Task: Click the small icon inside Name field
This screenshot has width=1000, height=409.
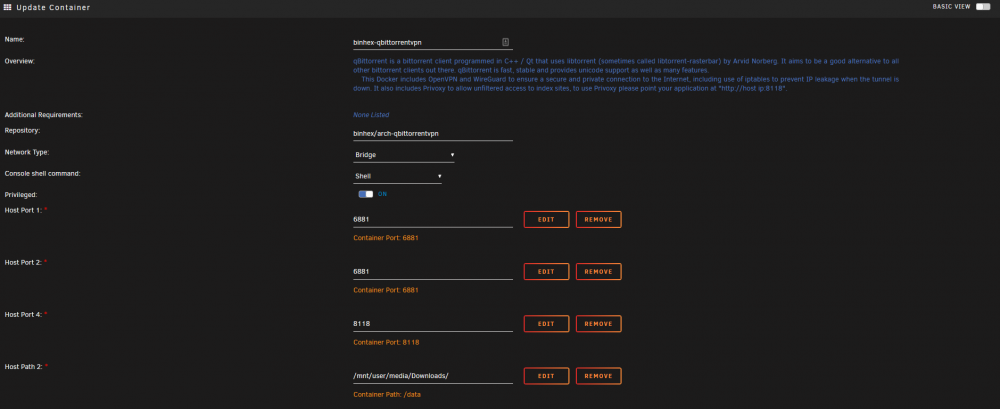Action: (505, 42)
